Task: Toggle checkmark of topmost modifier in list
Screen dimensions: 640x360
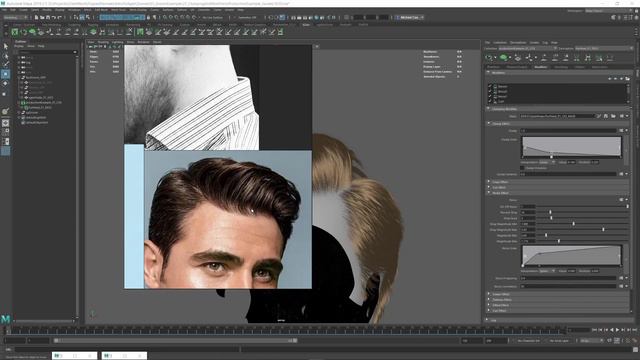Action: [x=490, y=87]
